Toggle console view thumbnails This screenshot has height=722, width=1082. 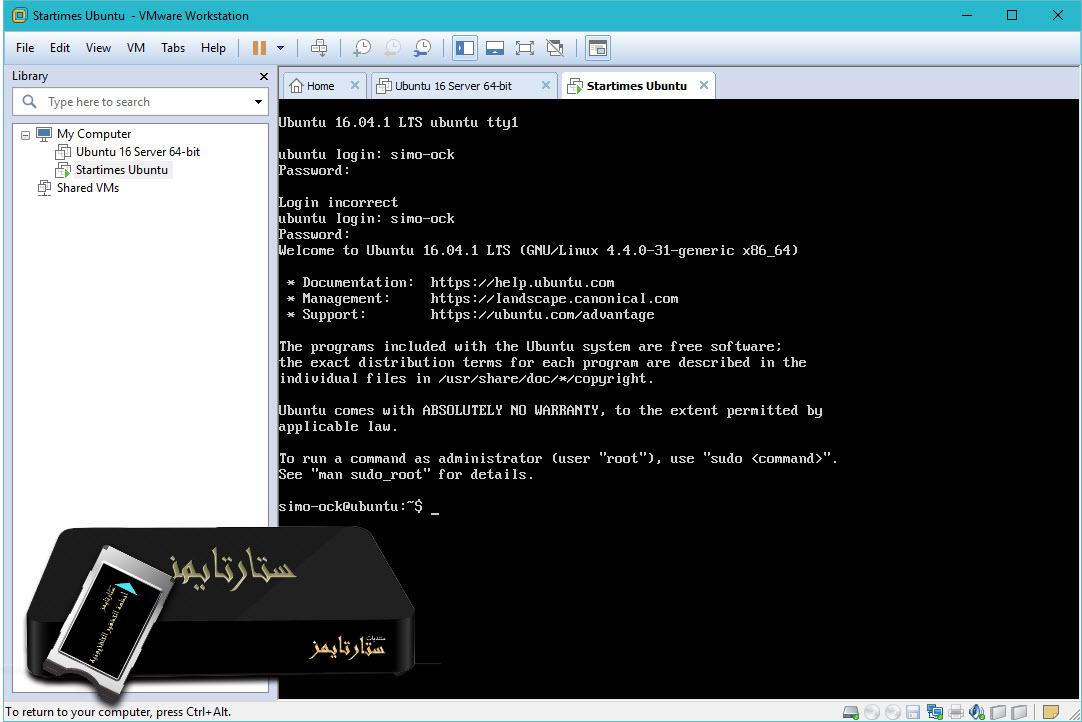coord(494,47)
